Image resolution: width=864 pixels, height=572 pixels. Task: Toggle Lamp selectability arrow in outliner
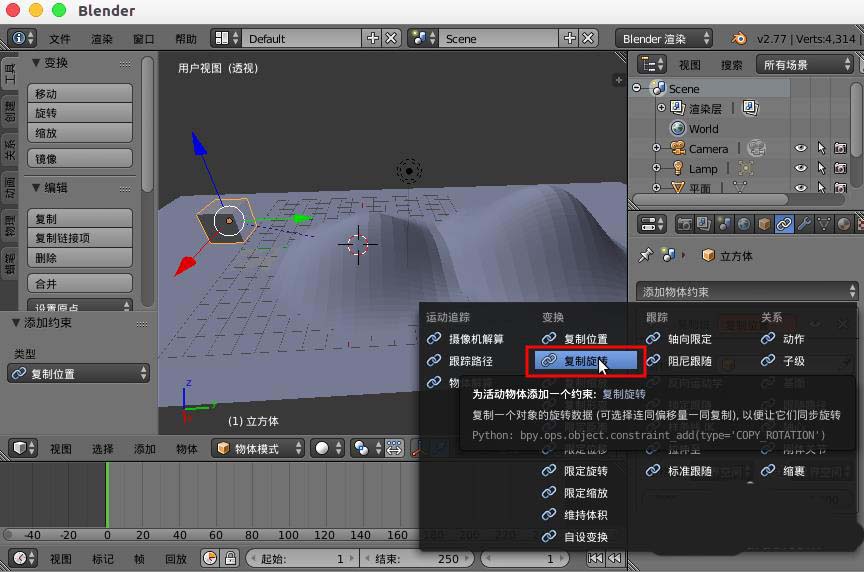pos(821,168)
